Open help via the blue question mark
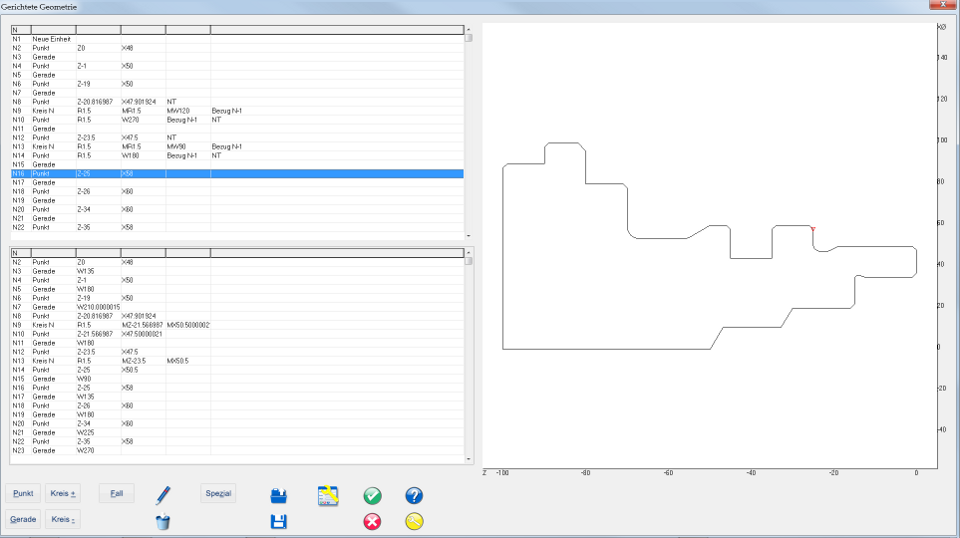This screenshot has width=960, height=538. (414, 496)
